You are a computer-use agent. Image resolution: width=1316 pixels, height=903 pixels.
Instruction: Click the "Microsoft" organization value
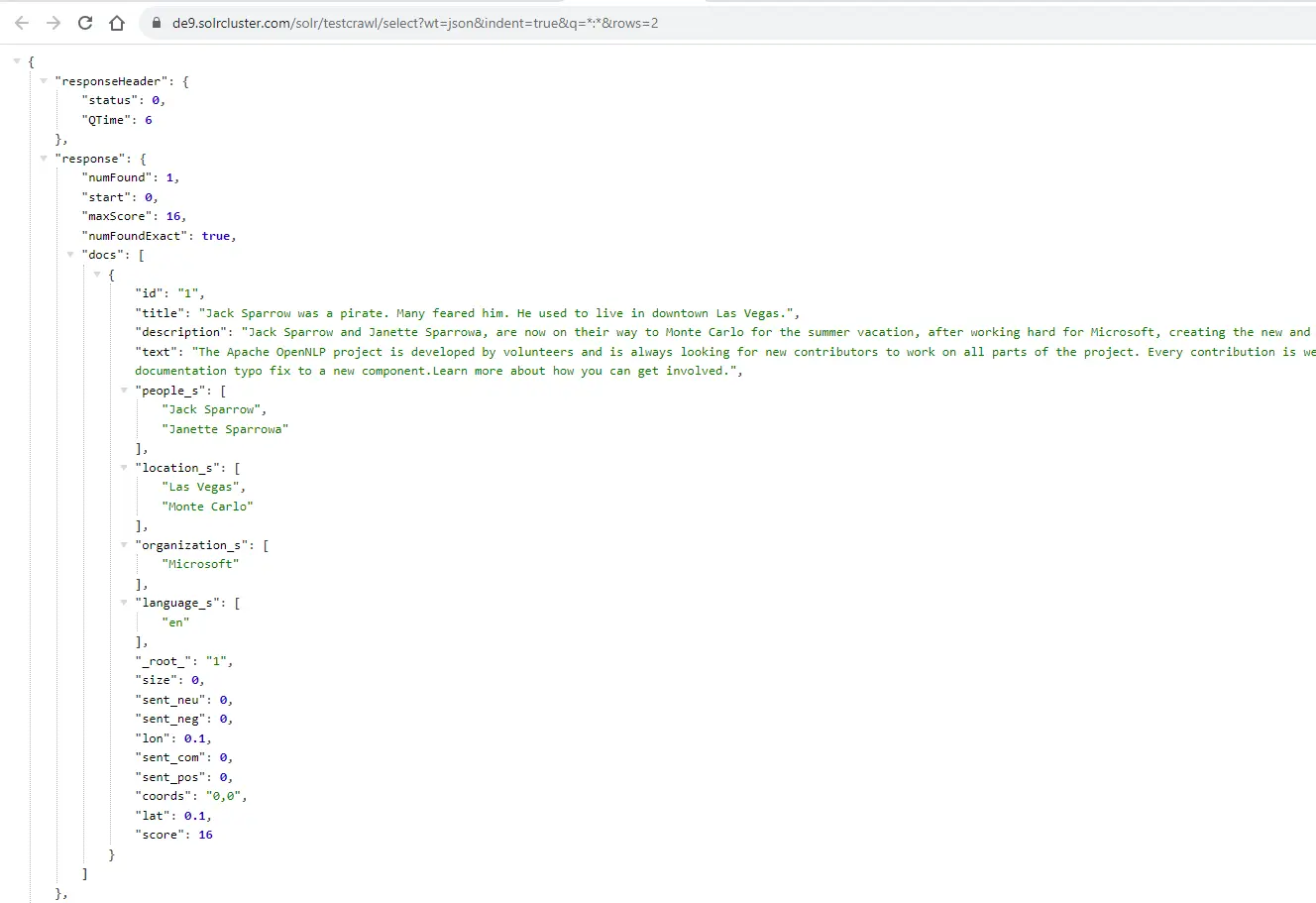200,564
